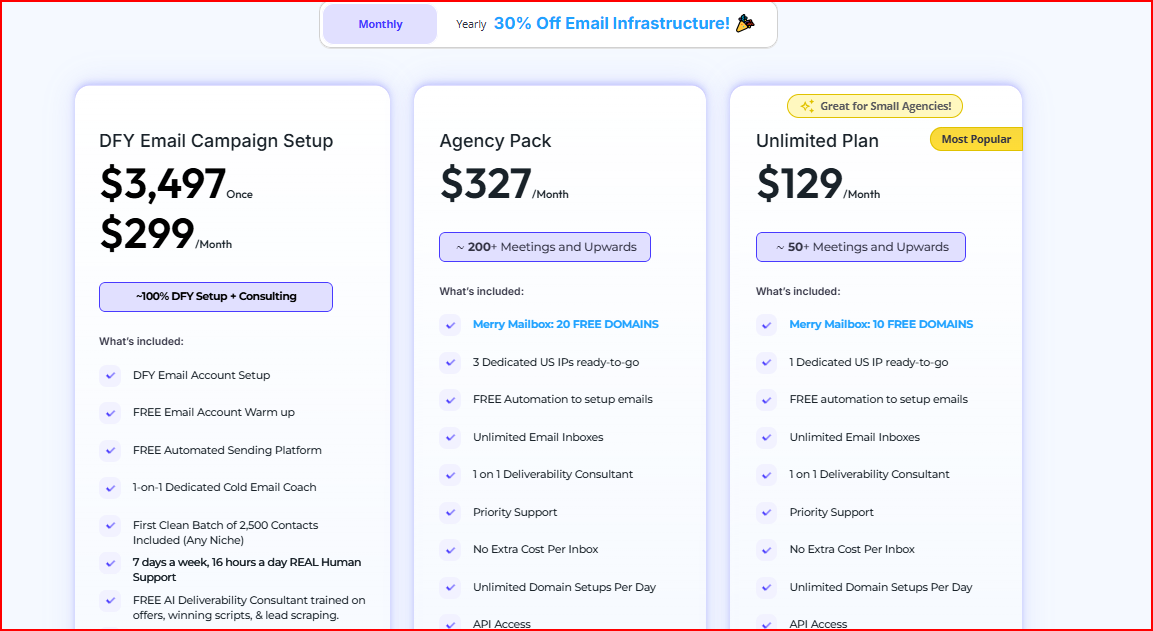Switch billing to Yearly
This screenshot has width=1153, height=631.
[470, 23]
